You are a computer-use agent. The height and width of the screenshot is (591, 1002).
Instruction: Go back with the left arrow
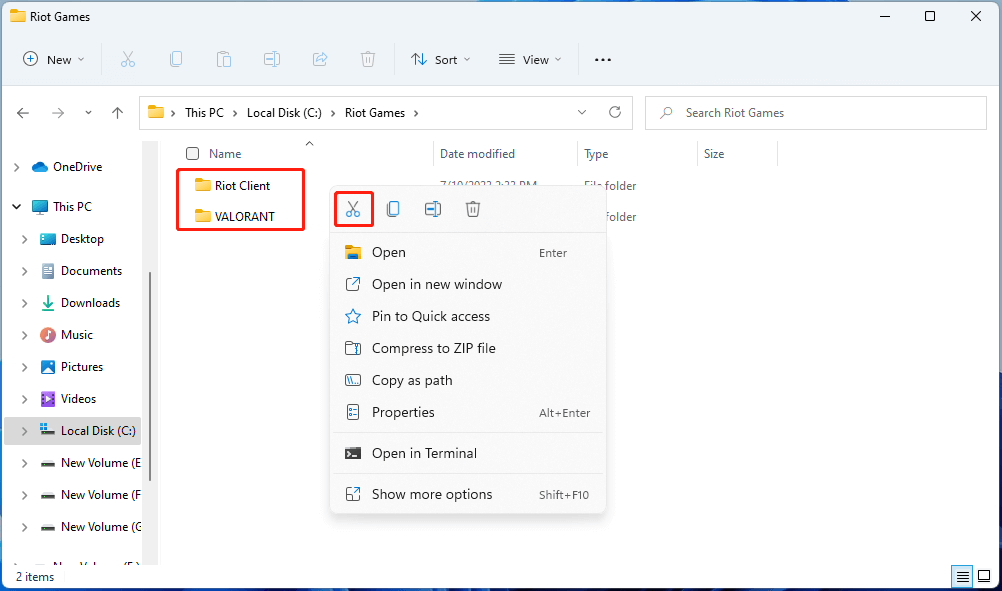tap(23, 113)
